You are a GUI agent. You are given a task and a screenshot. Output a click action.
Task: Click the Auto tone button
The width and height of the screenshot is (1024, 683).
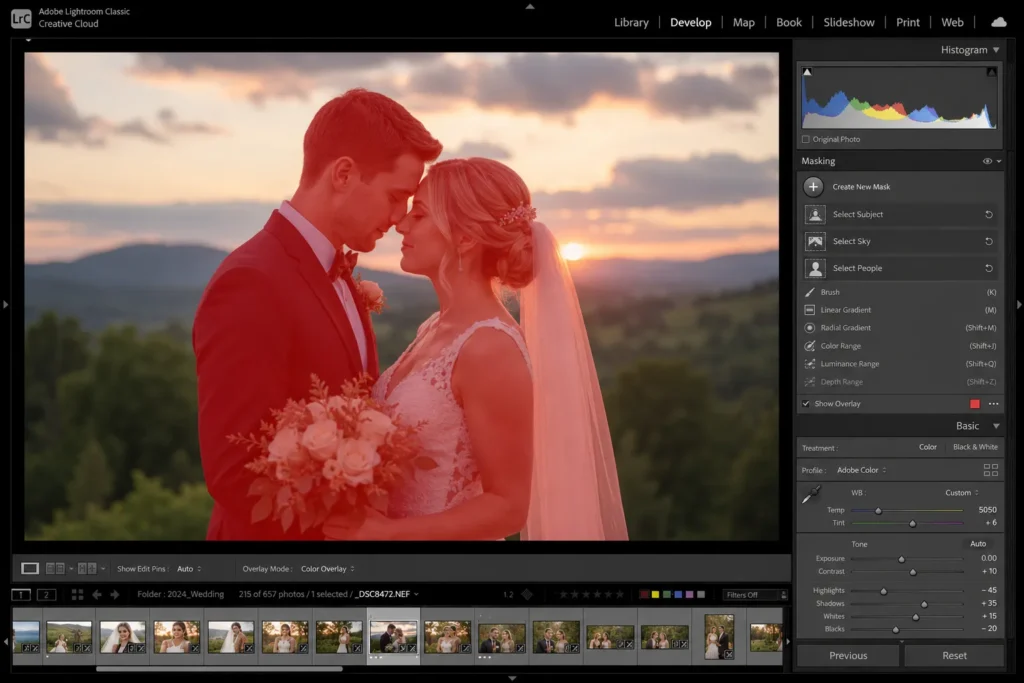point(978,544)
